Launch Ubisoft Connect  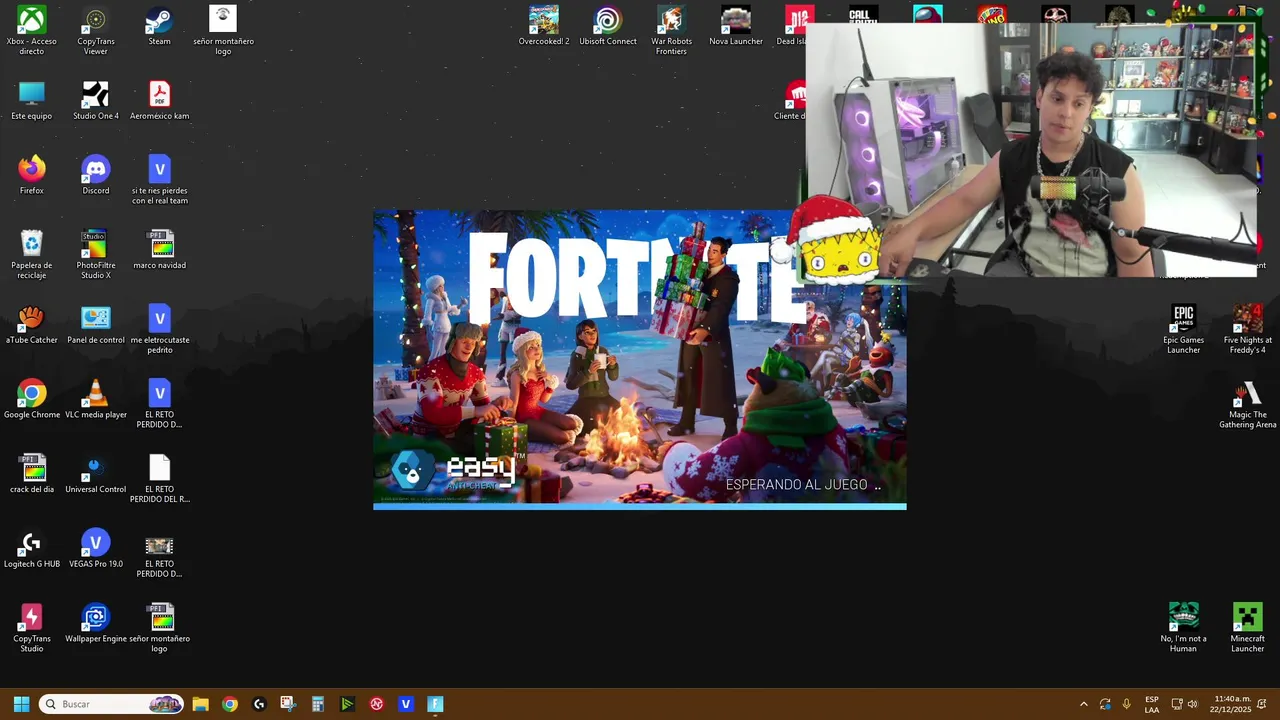(607, 27)
